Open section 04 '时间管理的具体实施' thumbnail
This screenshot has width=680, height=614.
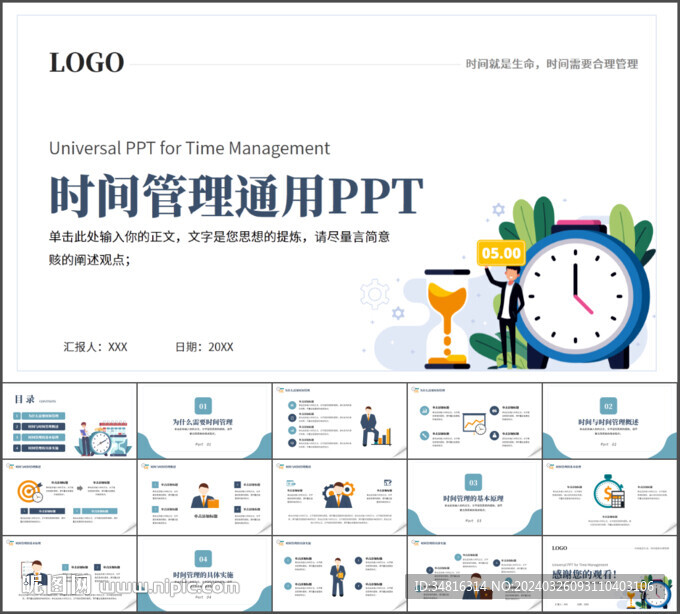pos(205,574)
